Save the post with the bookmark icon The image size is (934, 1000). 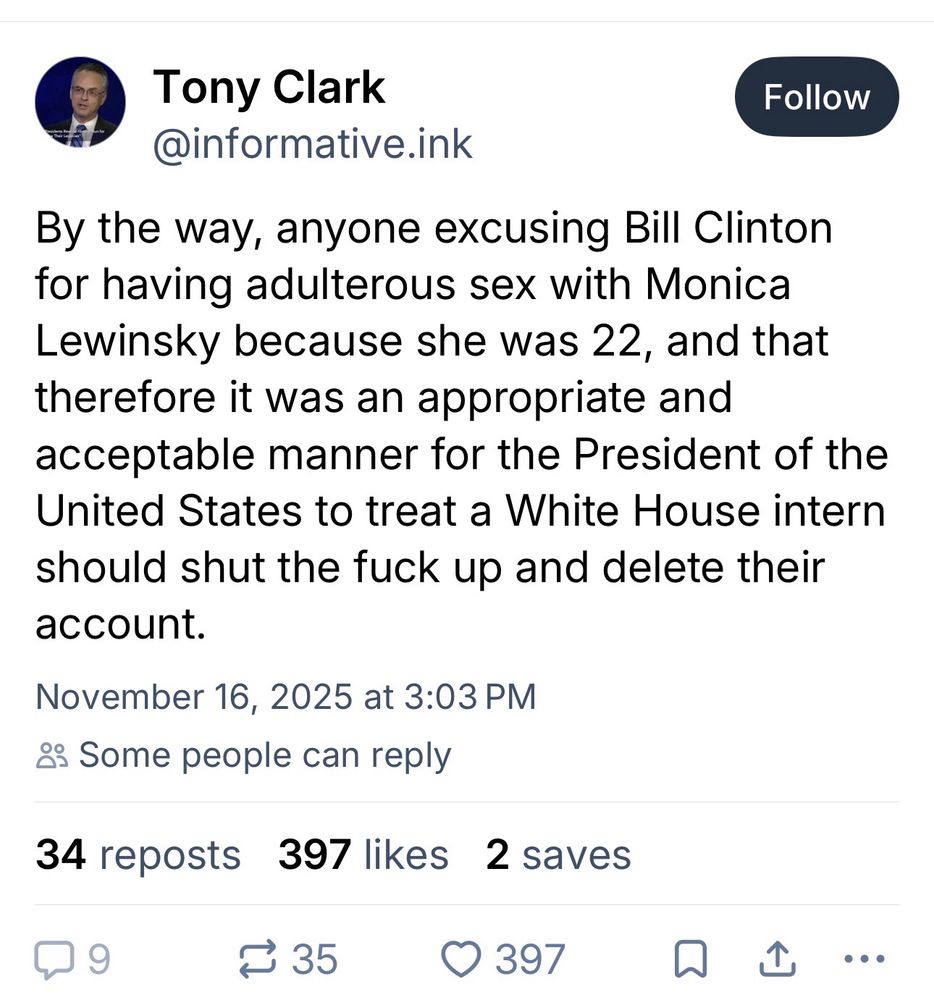pos(690,959)
